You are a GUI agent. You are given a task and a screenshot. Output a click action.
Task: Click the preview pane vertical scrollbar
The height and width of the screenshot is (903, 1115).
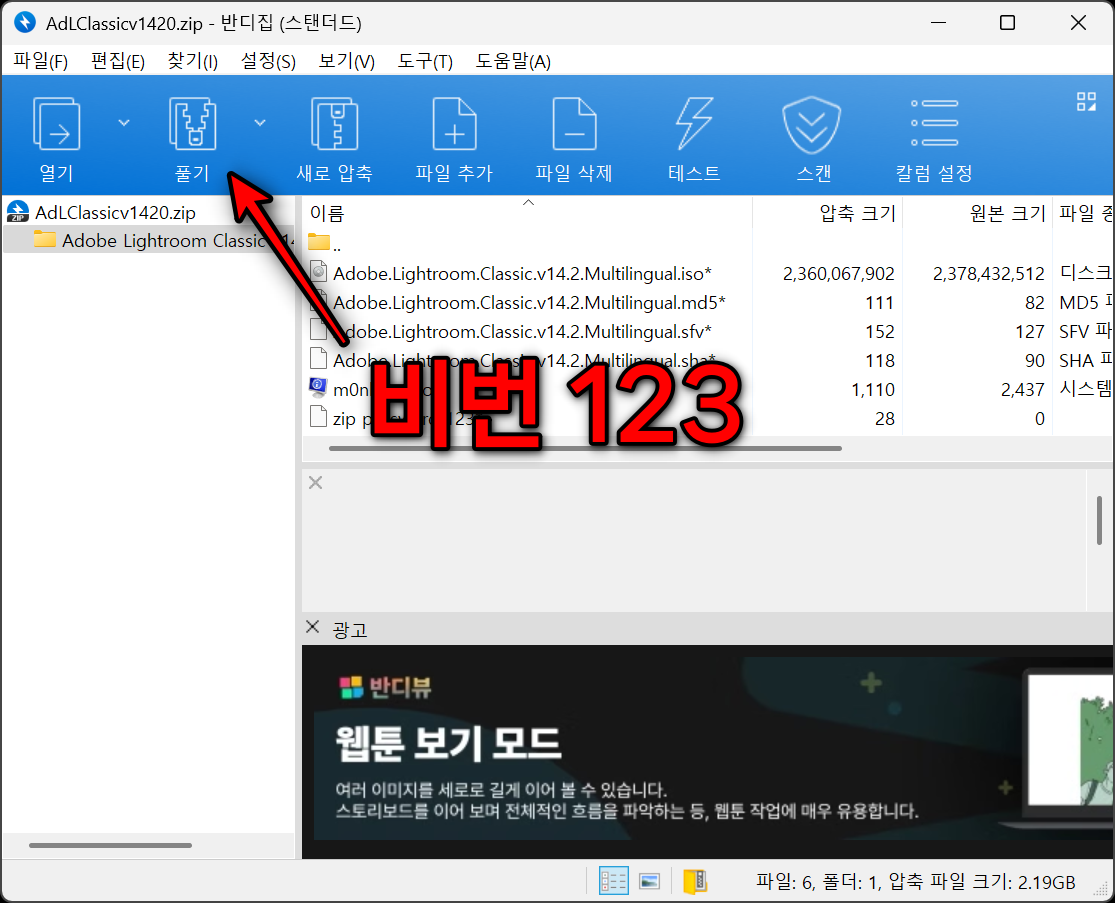click(1099, 520)
